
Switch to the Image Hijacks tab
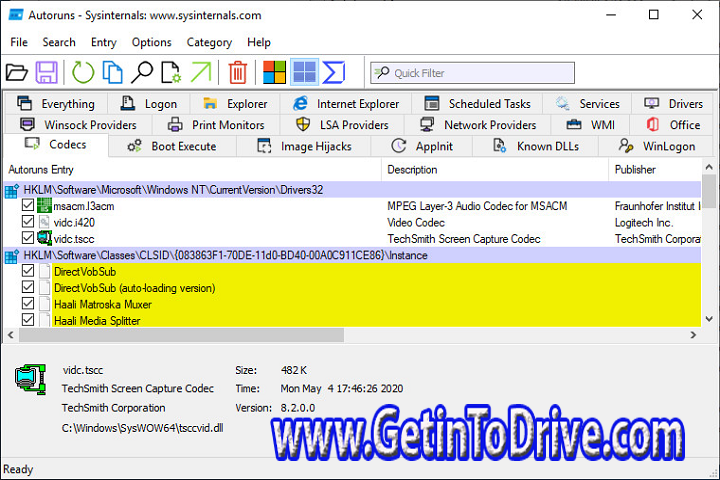coord(304,146)
